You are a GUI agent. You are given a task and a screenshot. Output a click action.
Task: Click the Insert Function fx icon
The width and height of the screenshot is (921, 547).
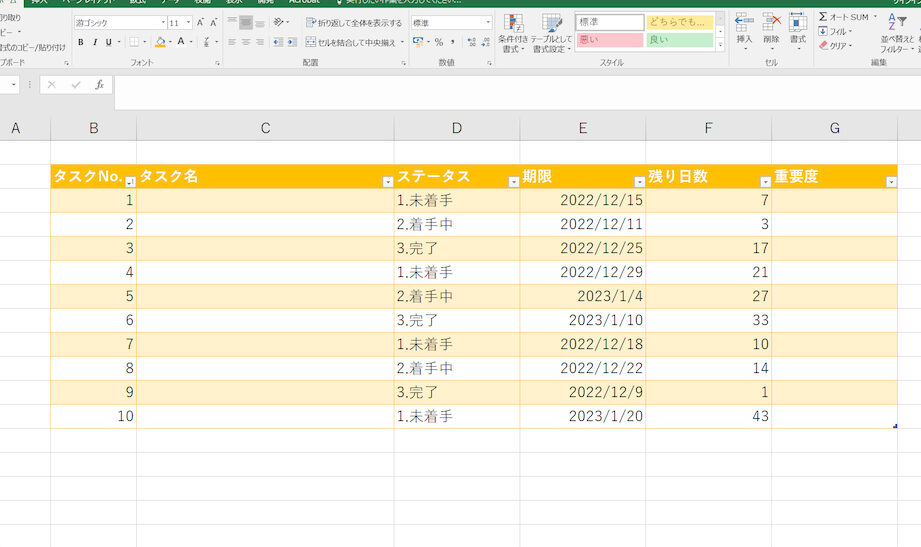coord(100,85)
